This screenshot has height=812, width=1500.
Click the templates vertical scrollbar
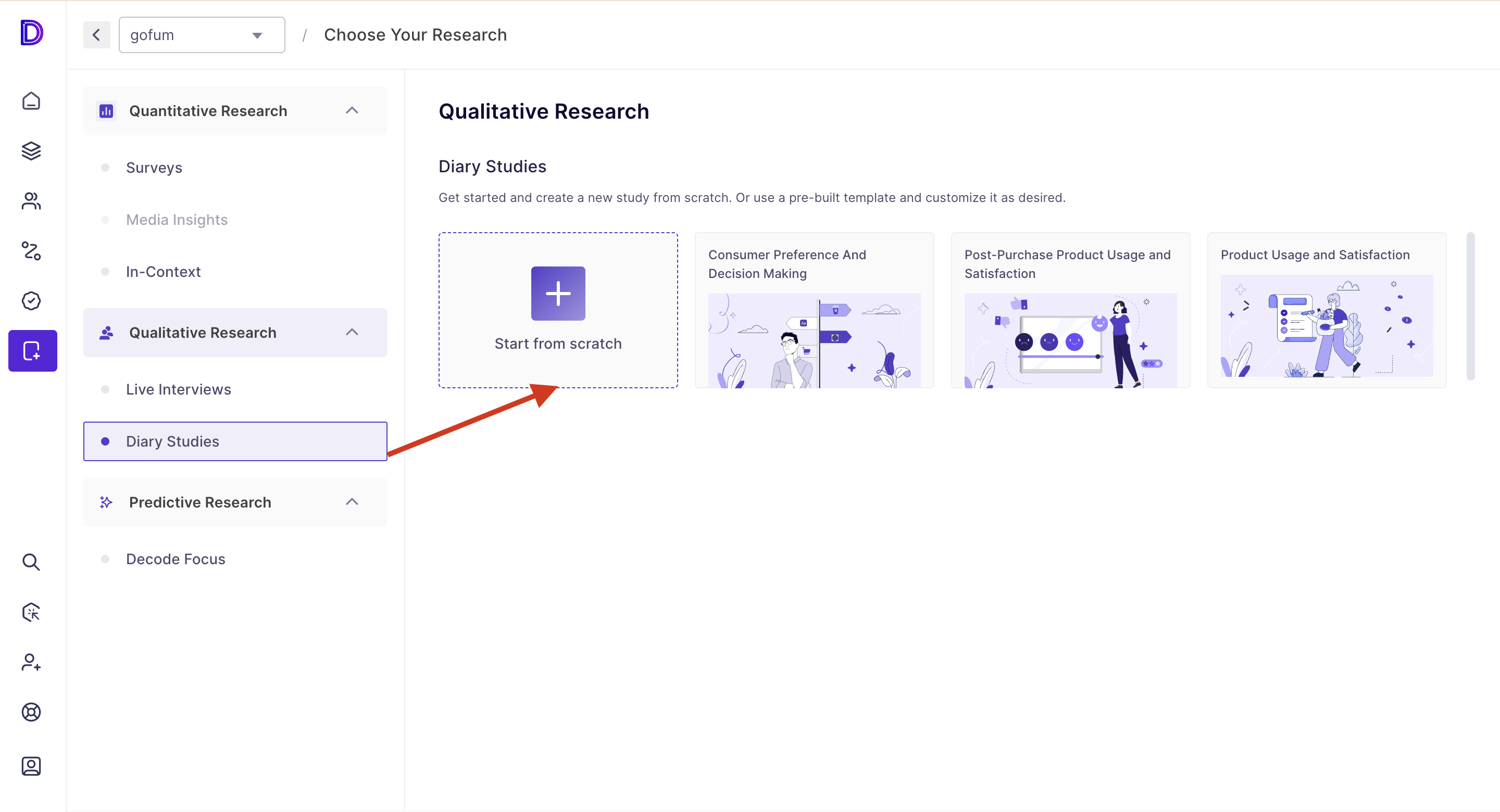(1470, 306)
